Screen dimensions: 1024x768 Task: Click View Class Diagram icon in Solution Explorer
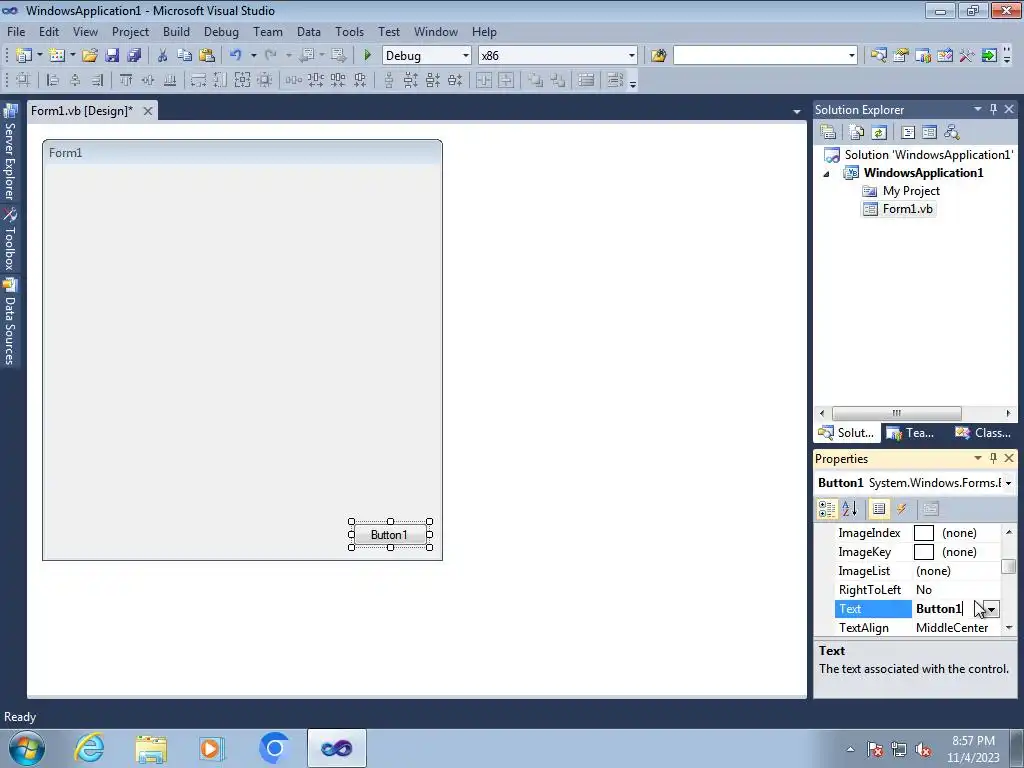point(952,133)
